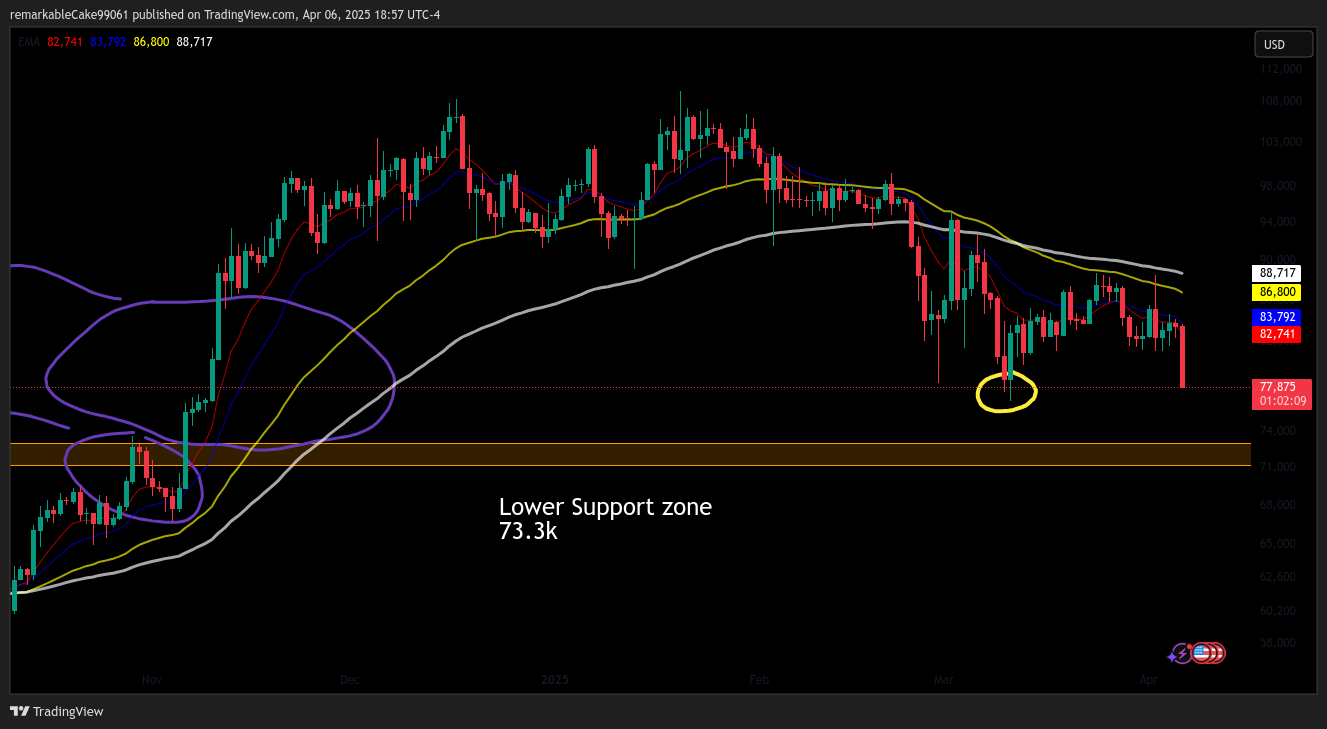Viewport: 1327px width, 729px height.
Task: Click the Feb label on time axis
Action: coord(759,680)
